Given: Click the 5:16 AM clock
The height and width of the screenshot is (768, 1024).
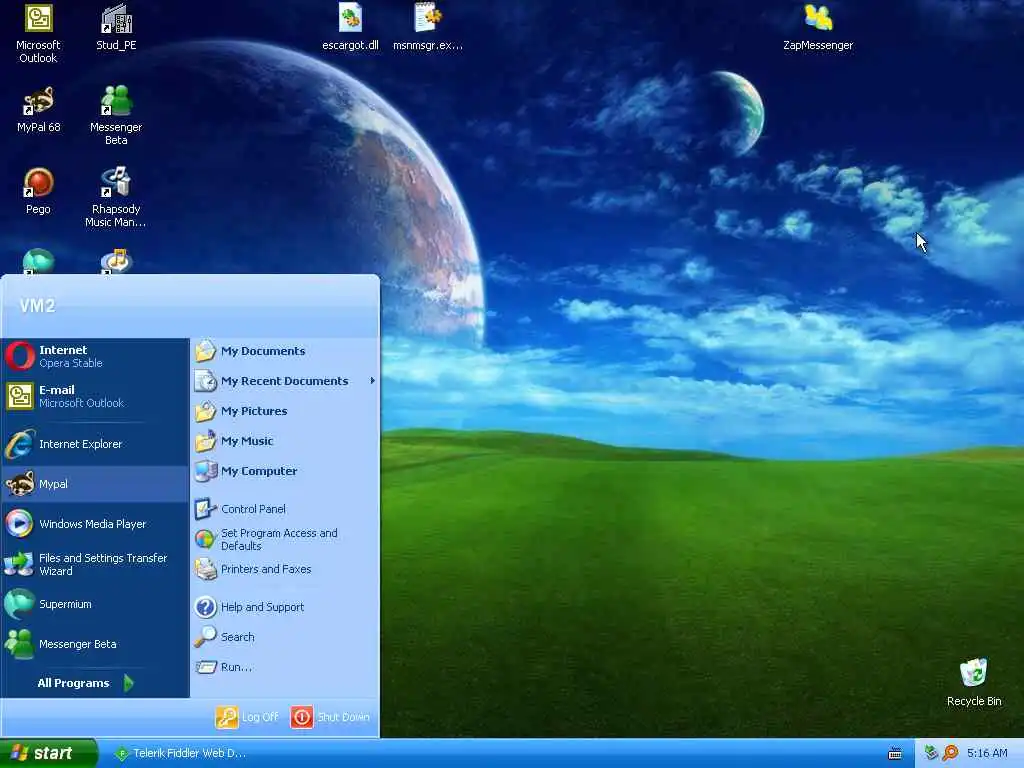Looking at the screenshot, I should [987, 753].
